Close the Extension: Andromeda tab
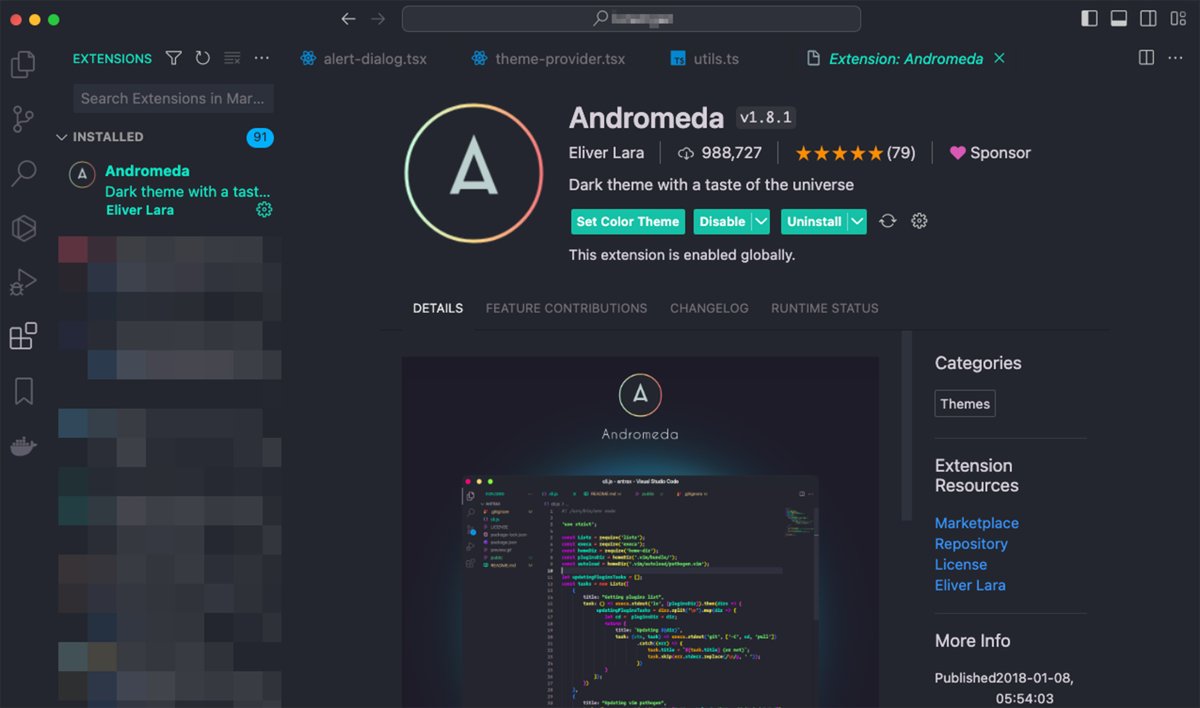The height and width of the screenshot is (708, 1200). (x=999, y=59)
